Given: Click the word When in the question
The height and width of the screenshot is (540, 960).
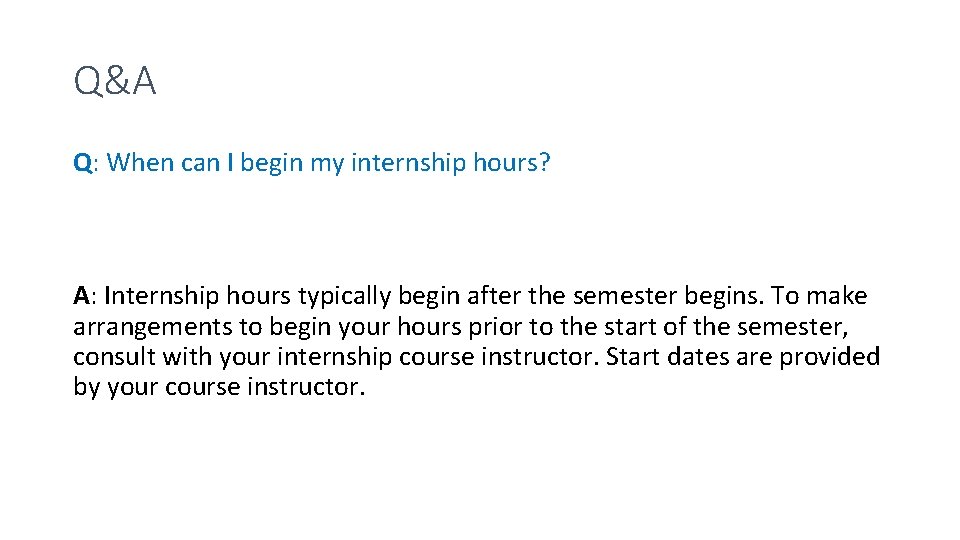Looking at the screenshot, I should (140, 162).
